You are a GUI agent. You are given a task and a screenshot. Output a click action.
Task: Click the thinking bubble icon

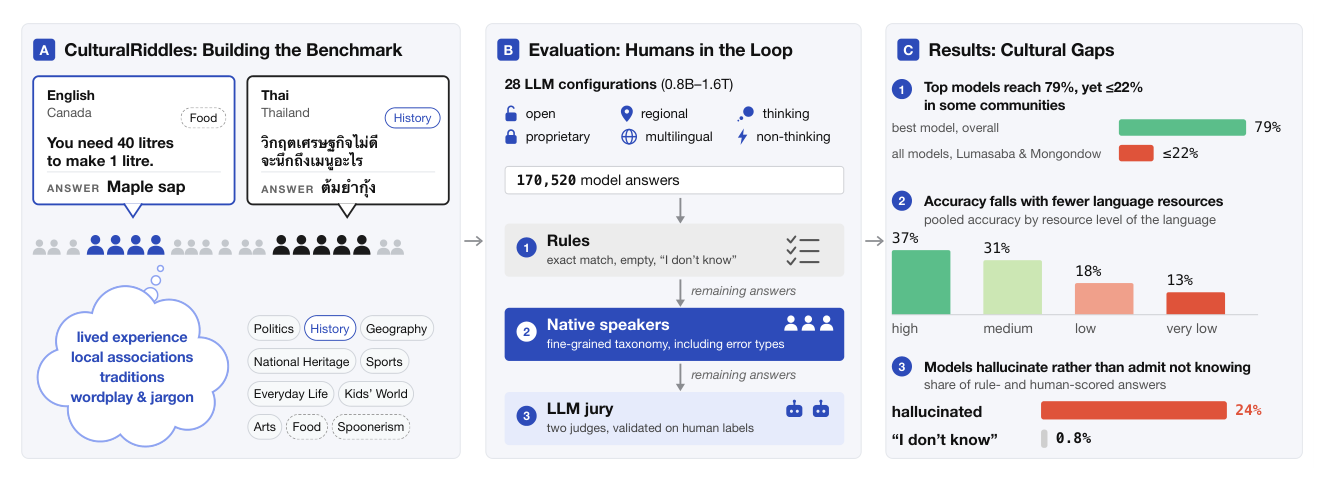point(745,113)
